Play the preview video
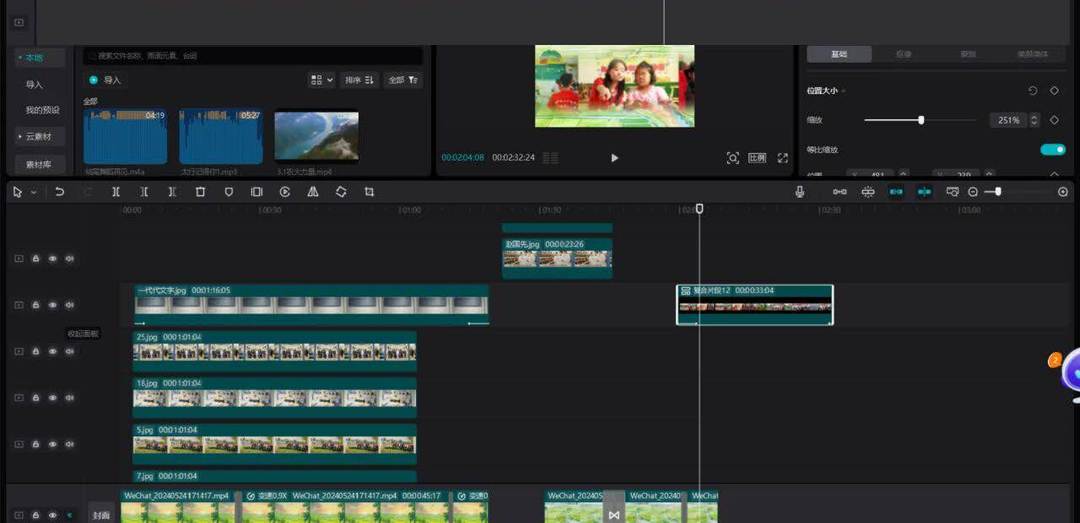The height and width of the screenshot is (523, 1080). point(614,158)
